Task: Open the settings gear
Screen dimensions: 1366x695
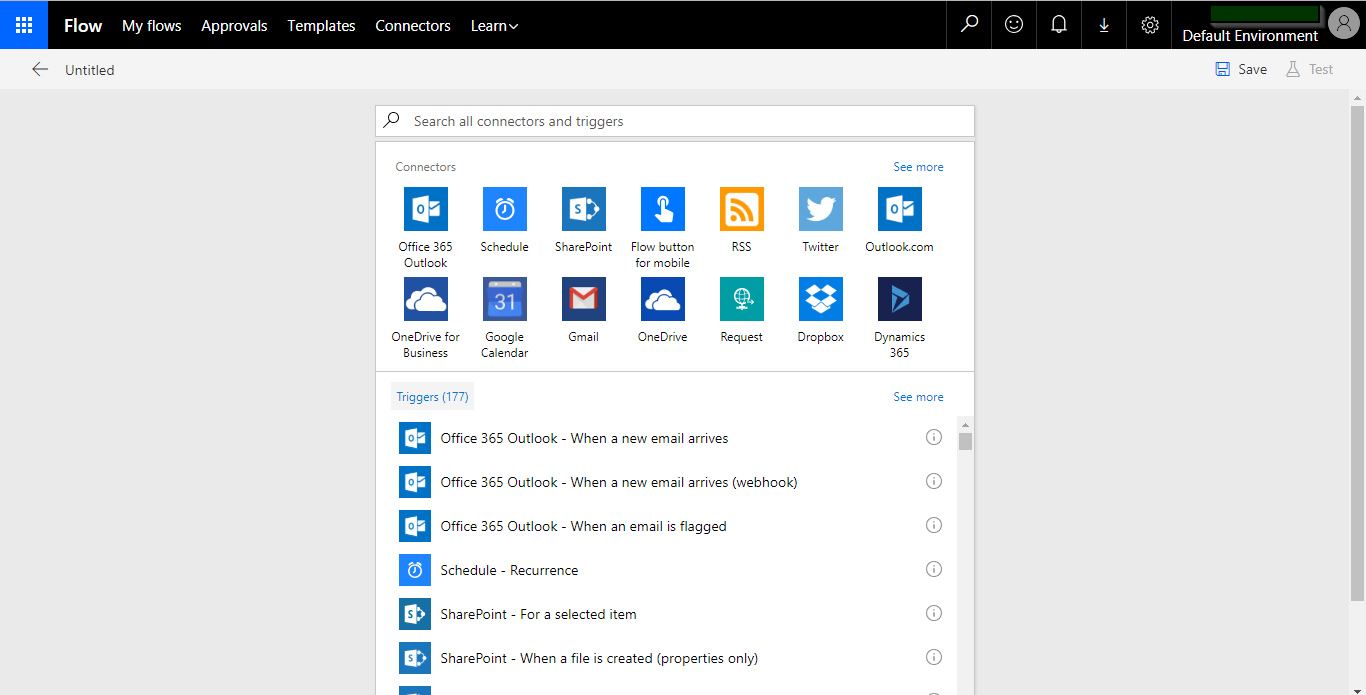Action: point(1149,25)
